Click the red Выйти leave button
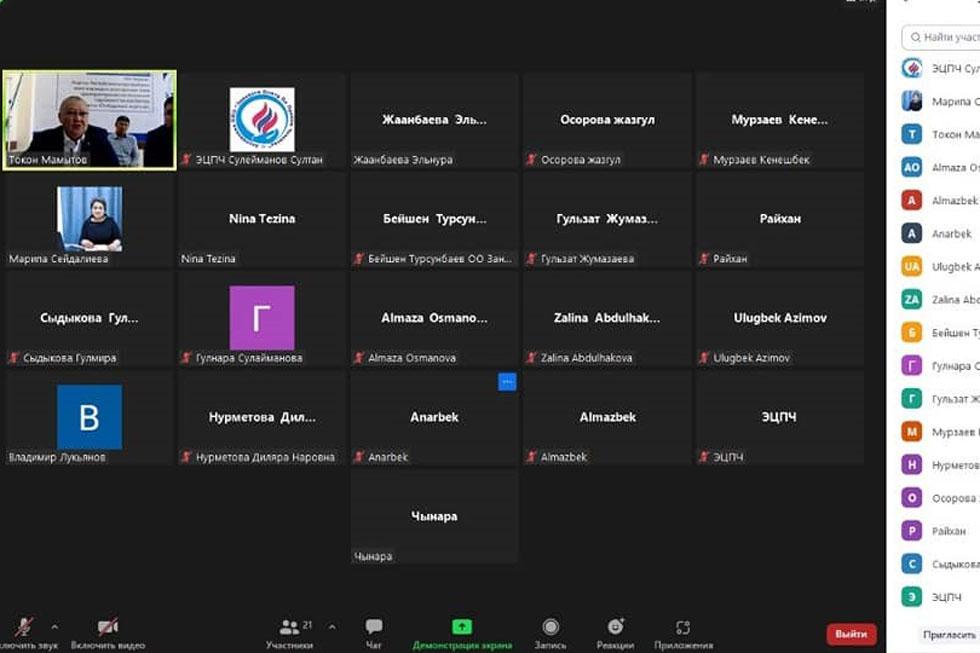Viewport: 980px width, 653px height. [851, 634]
